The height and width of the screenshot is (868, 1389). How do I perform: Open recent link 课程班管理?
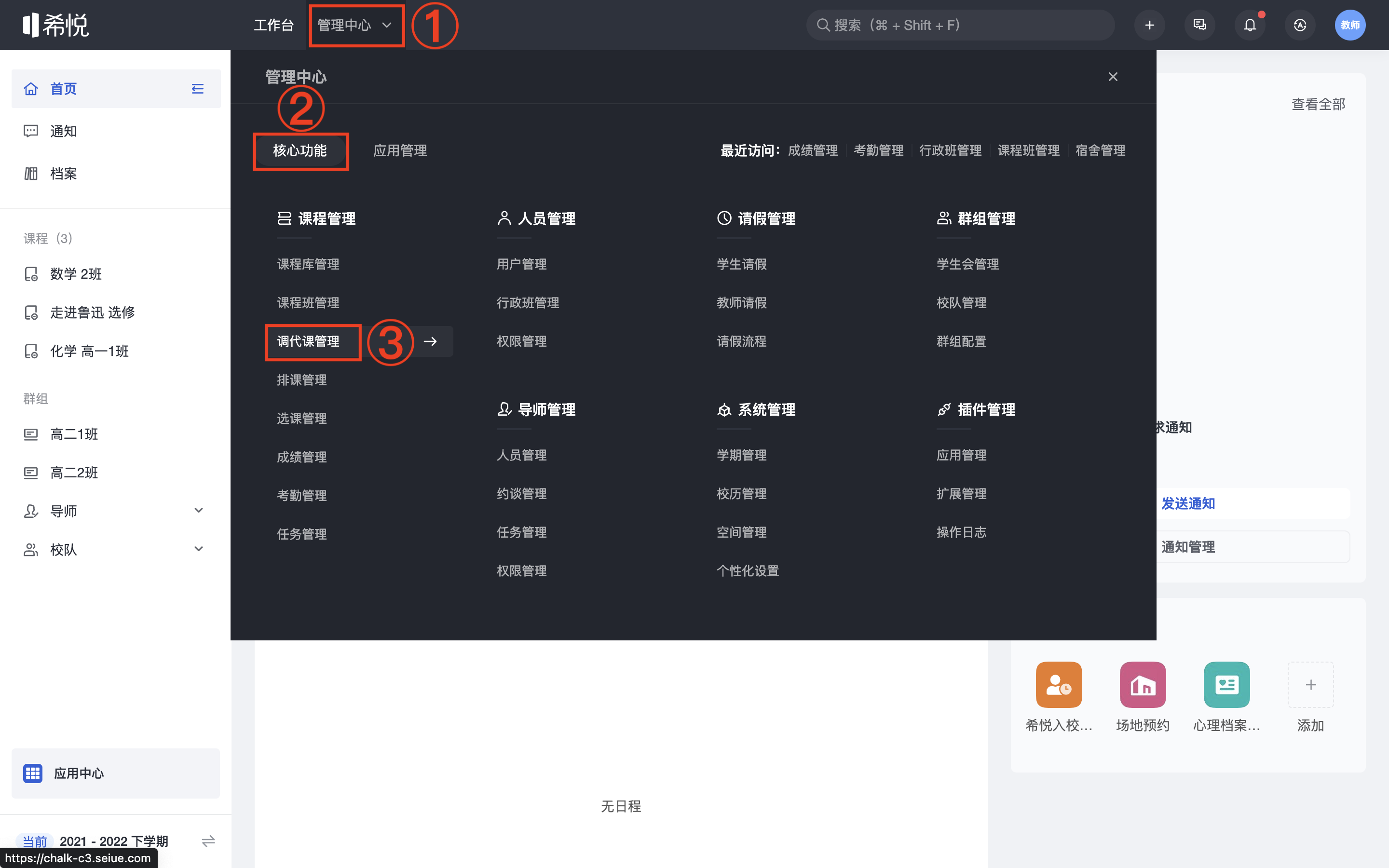(1028, 151)
